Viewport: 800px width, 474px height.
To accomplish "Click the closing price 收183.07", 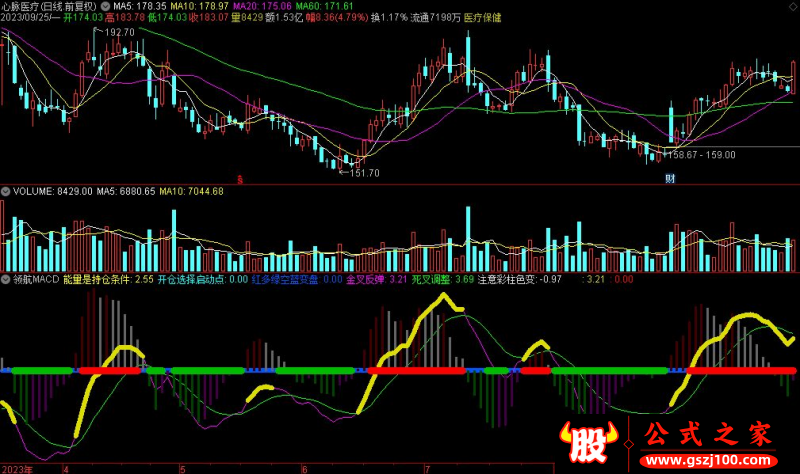I will pyautogui.click(x=209, y=17).
